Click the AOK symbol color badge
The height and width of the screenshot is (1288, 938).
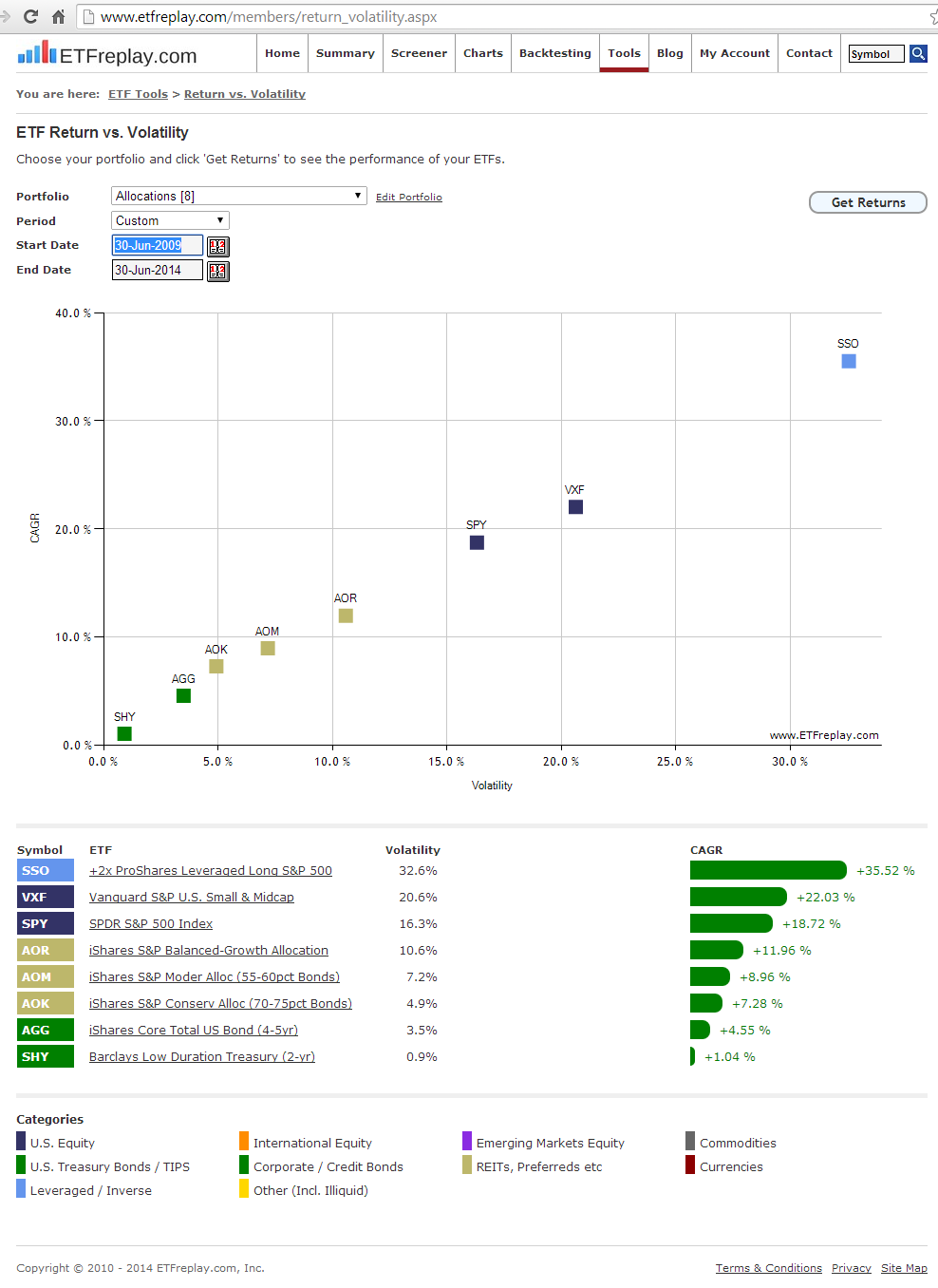click(x=46, y=1003)
